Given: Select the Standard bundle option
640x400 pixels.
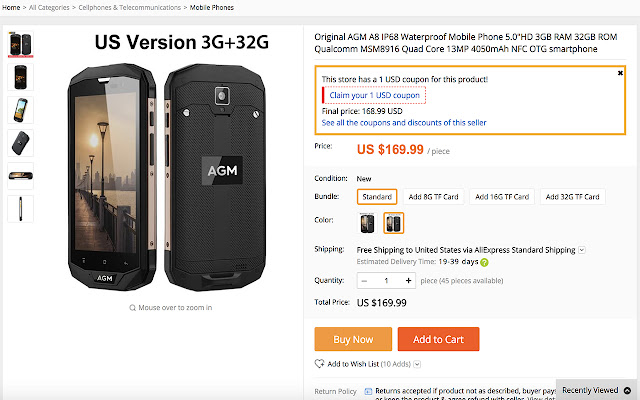Looking at the screenshot, I should pos(377,197).
